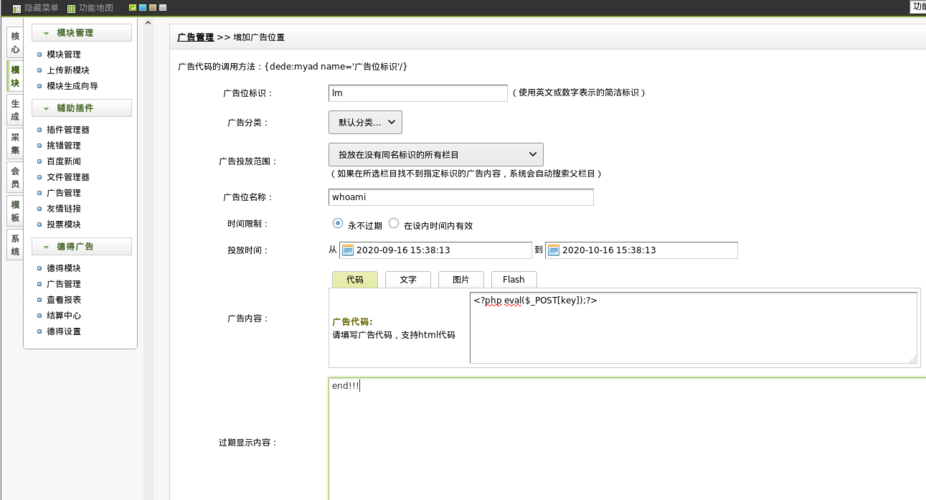This screenshot has height=500, width=926.
Task: Select the blue theme color swatch
Action: (142, 8)
